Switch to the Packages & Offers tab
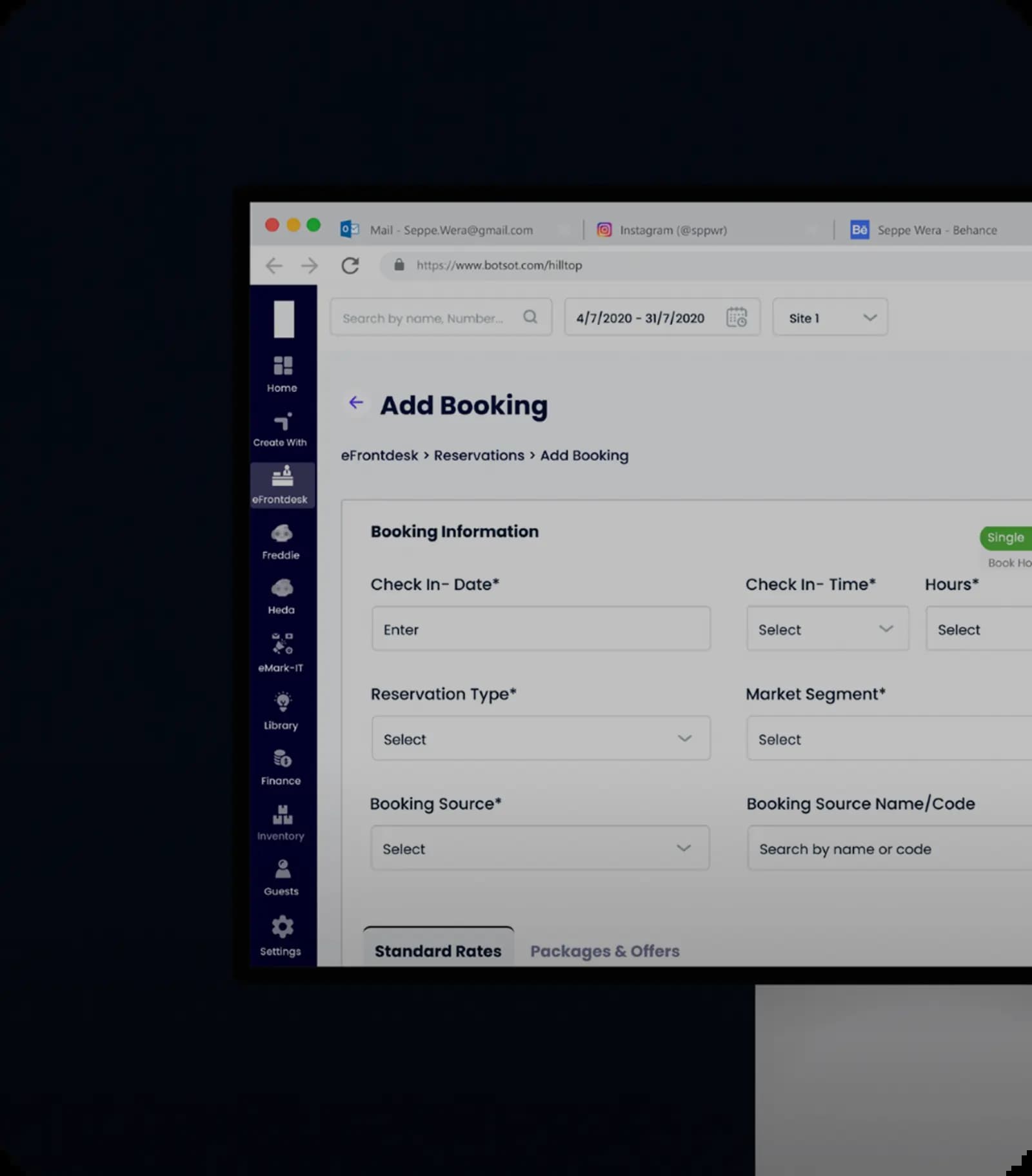The image size is (1032, 1176). click(604, 951)
